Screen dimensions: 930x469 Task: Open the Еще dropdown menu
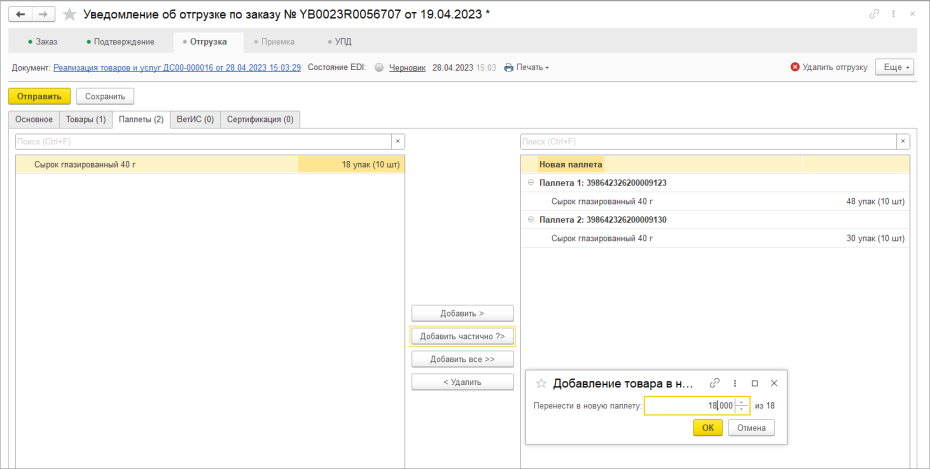tap(896, 68)
